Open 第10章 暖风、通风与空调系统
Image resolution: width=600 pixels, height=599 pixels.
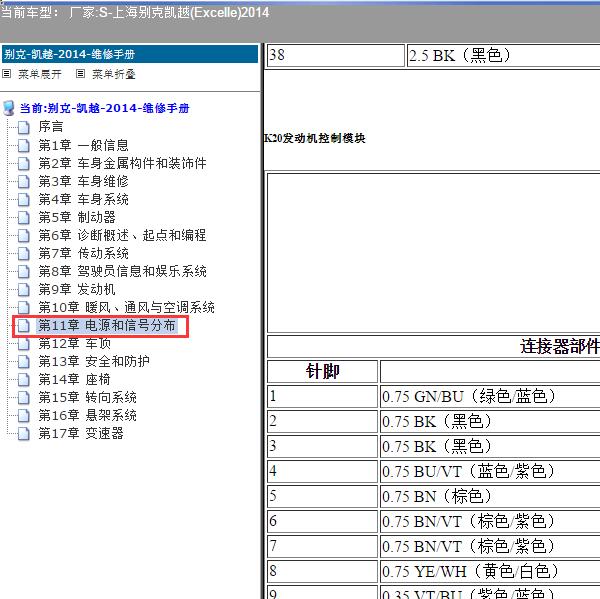tap(126, 307)
